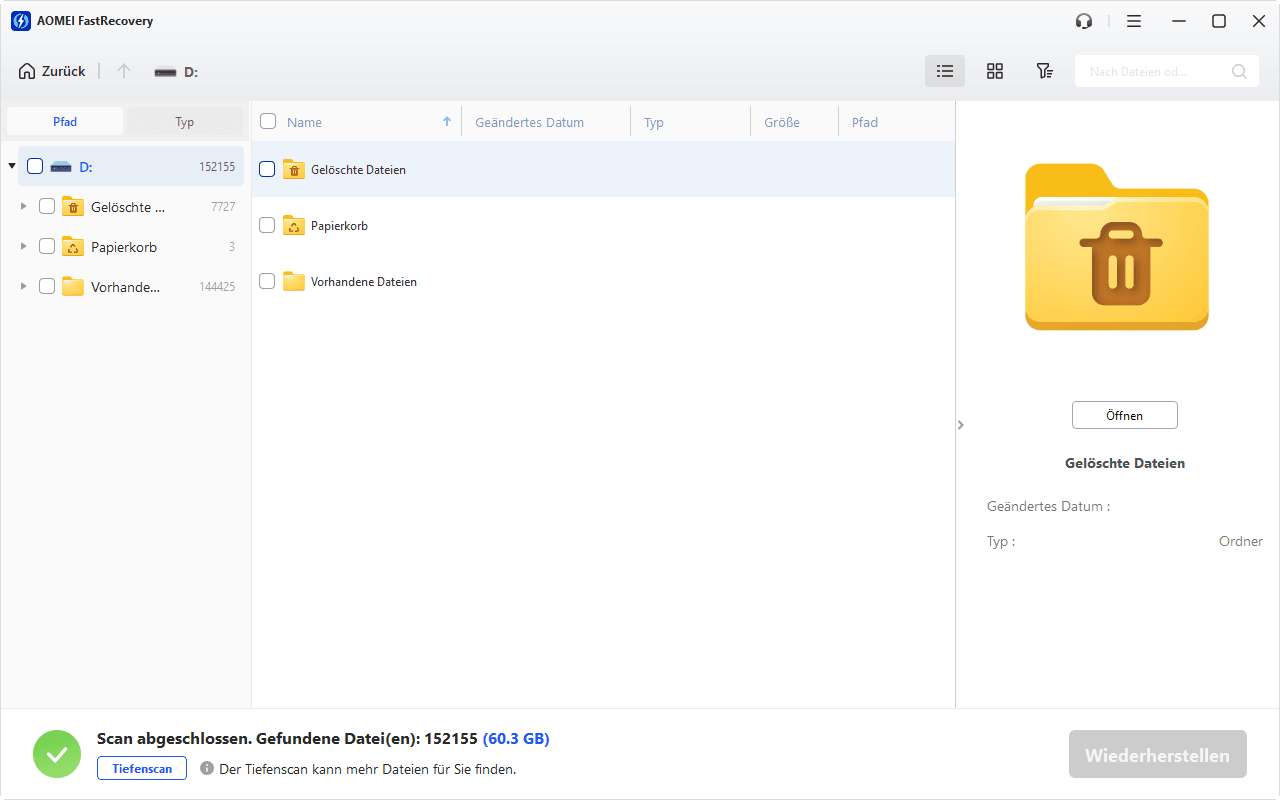This screenshot has width=1280, height=800.
Task: Toggle the select-all checkbox beside Name
Action: (268, 122)
